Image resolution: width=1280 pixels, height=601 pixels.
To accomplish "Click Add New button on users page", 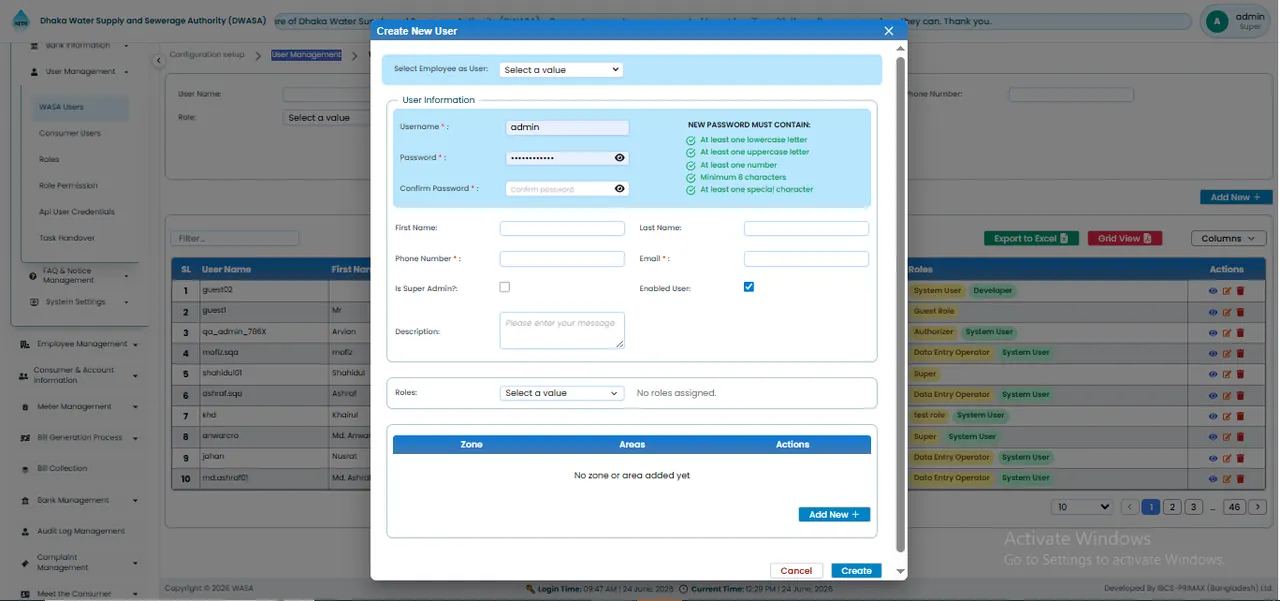I will [1236, 197].
